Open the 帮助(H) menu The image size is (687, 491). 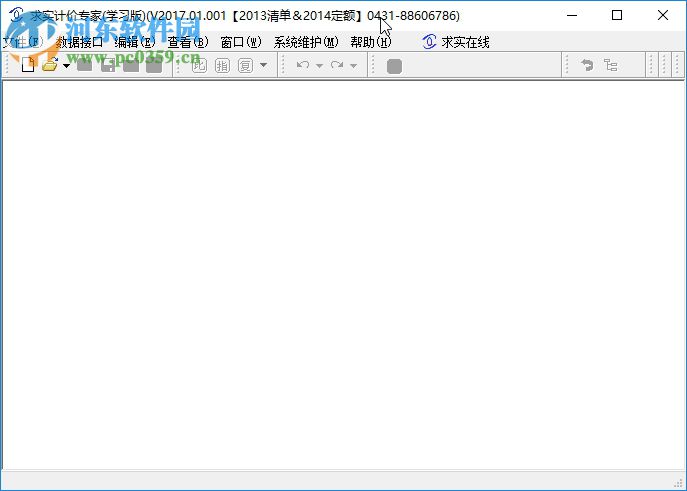tap(371, 42)
